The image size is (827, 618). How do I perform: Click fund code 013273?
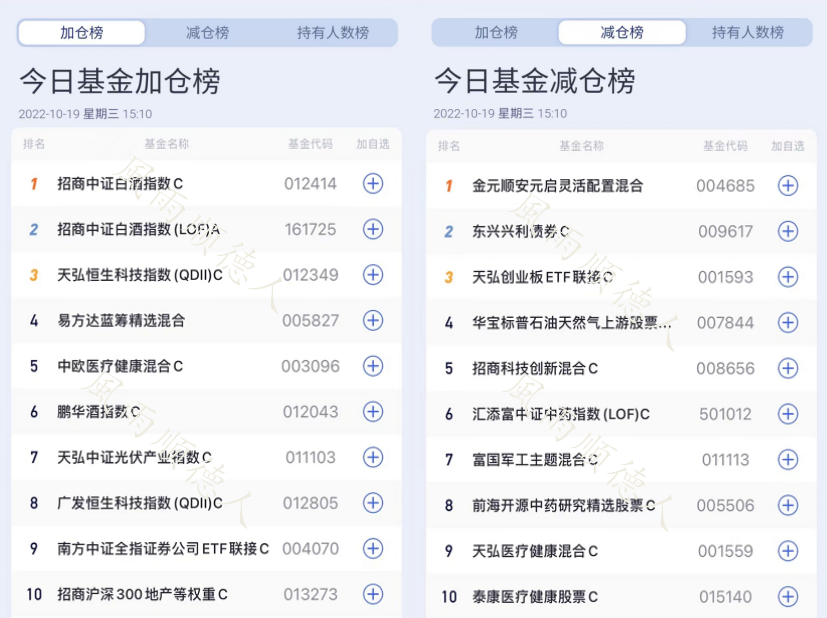(x=311, y=594)
